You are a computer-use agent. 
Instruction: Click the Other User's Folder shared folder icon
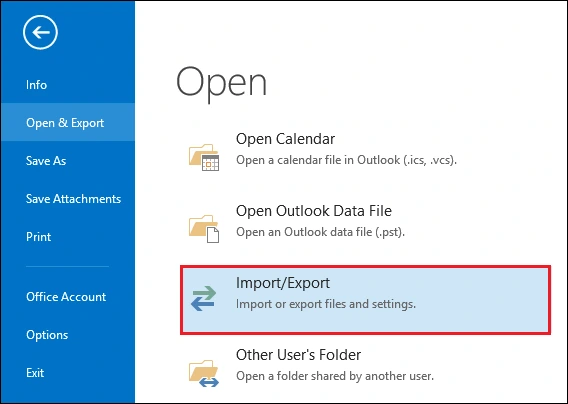(204, 373)
